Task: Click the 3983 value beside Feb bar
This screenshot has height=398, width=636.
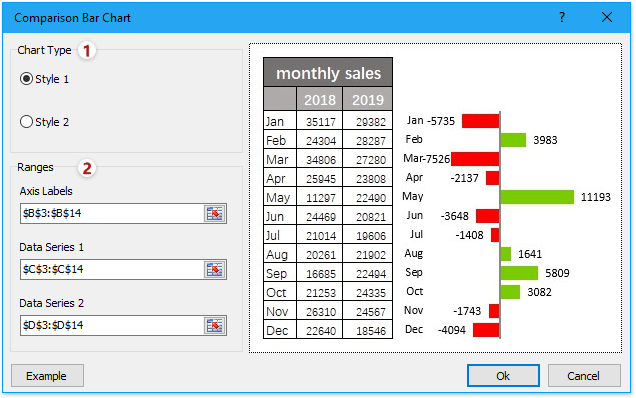Action: (x=545, y=140)
